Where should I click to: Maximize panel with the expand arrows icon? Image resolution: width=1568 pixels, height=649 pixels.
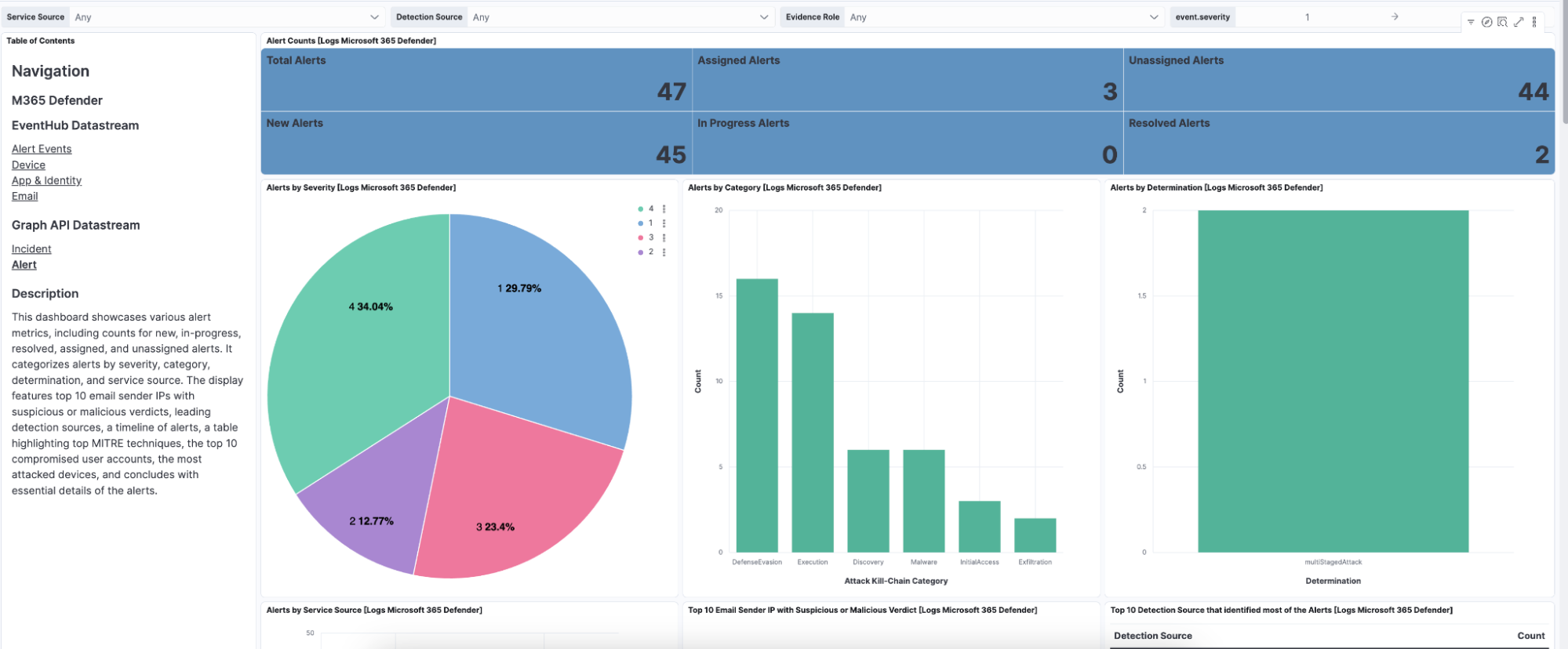(1519, 22)
